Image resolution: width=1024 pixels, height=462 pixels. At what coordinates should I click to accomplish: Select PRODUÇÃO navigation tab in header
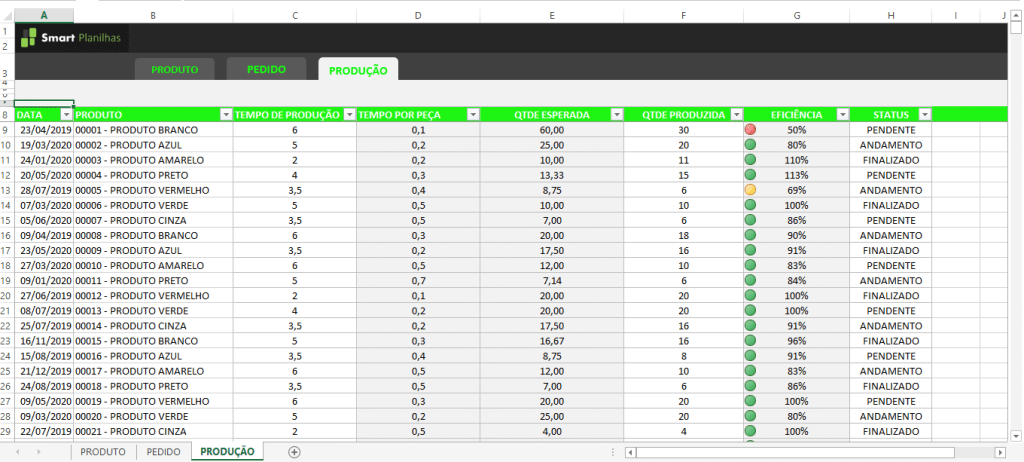358,69
